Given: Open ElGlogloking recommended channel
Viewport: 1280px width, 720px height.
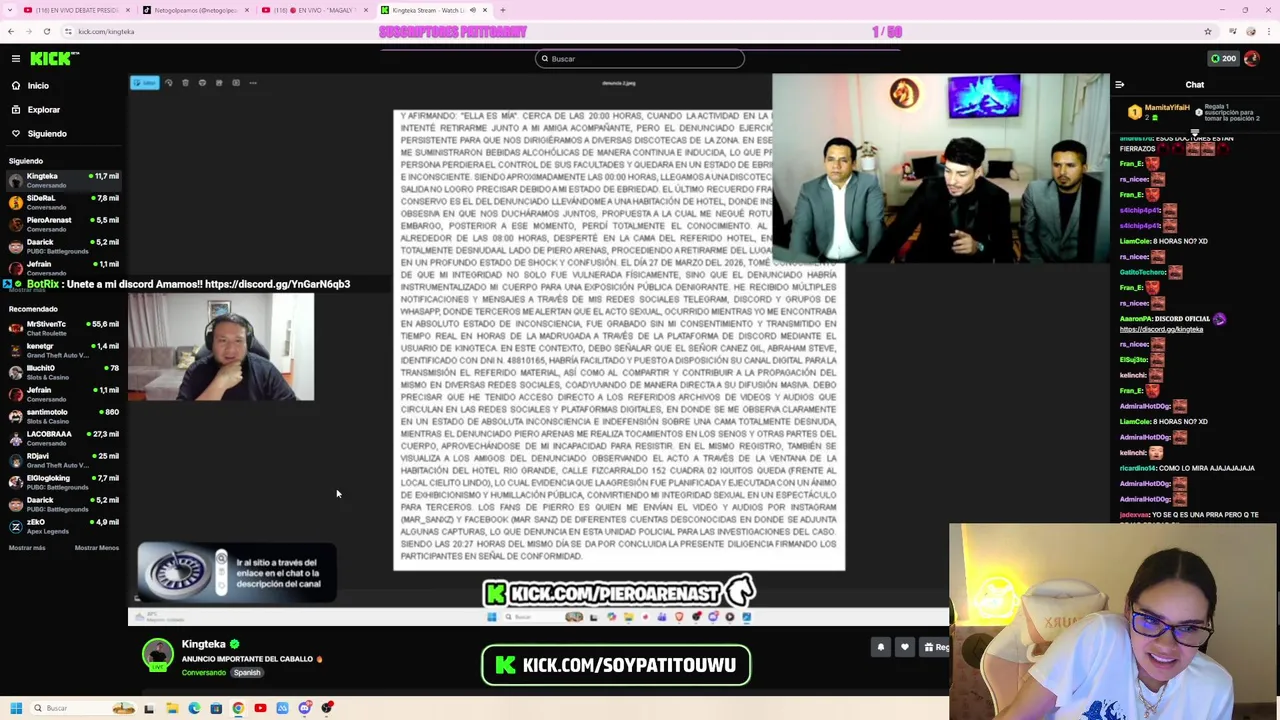Looking at the screenshot, I should pos(62,482).
